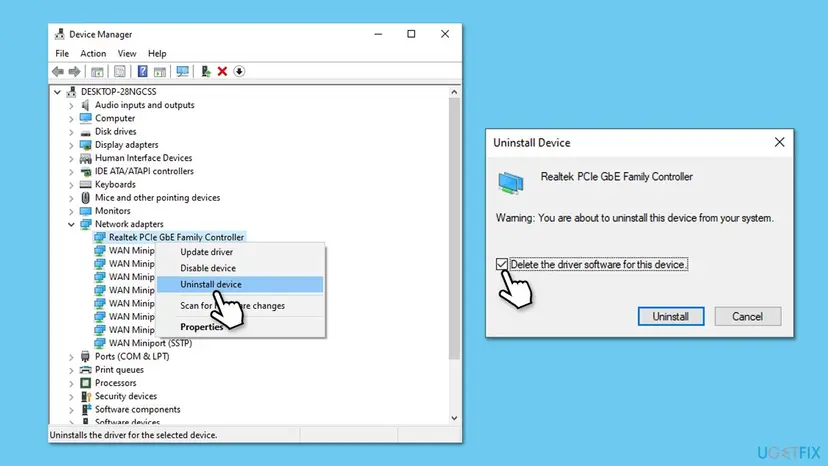Click the device tree scrollbar thumb

pyautogui.click(x=454, y=228)
